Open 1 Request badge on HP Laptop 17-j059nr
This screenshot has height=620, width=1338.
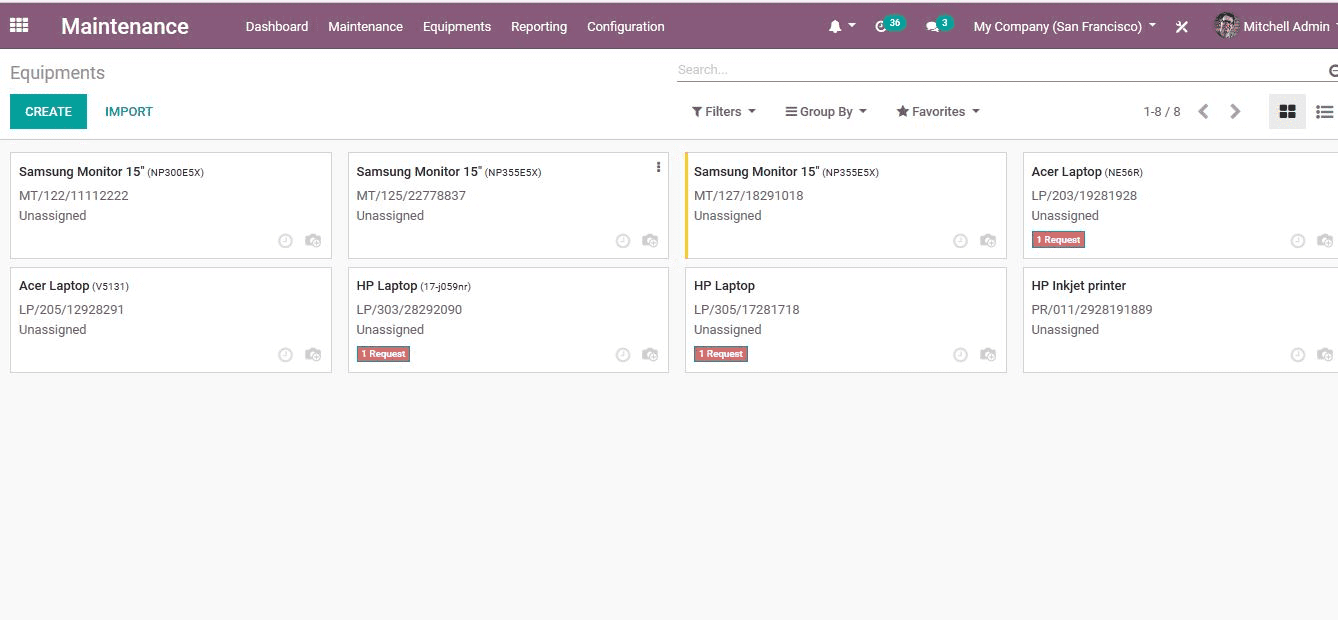(383, 354)
